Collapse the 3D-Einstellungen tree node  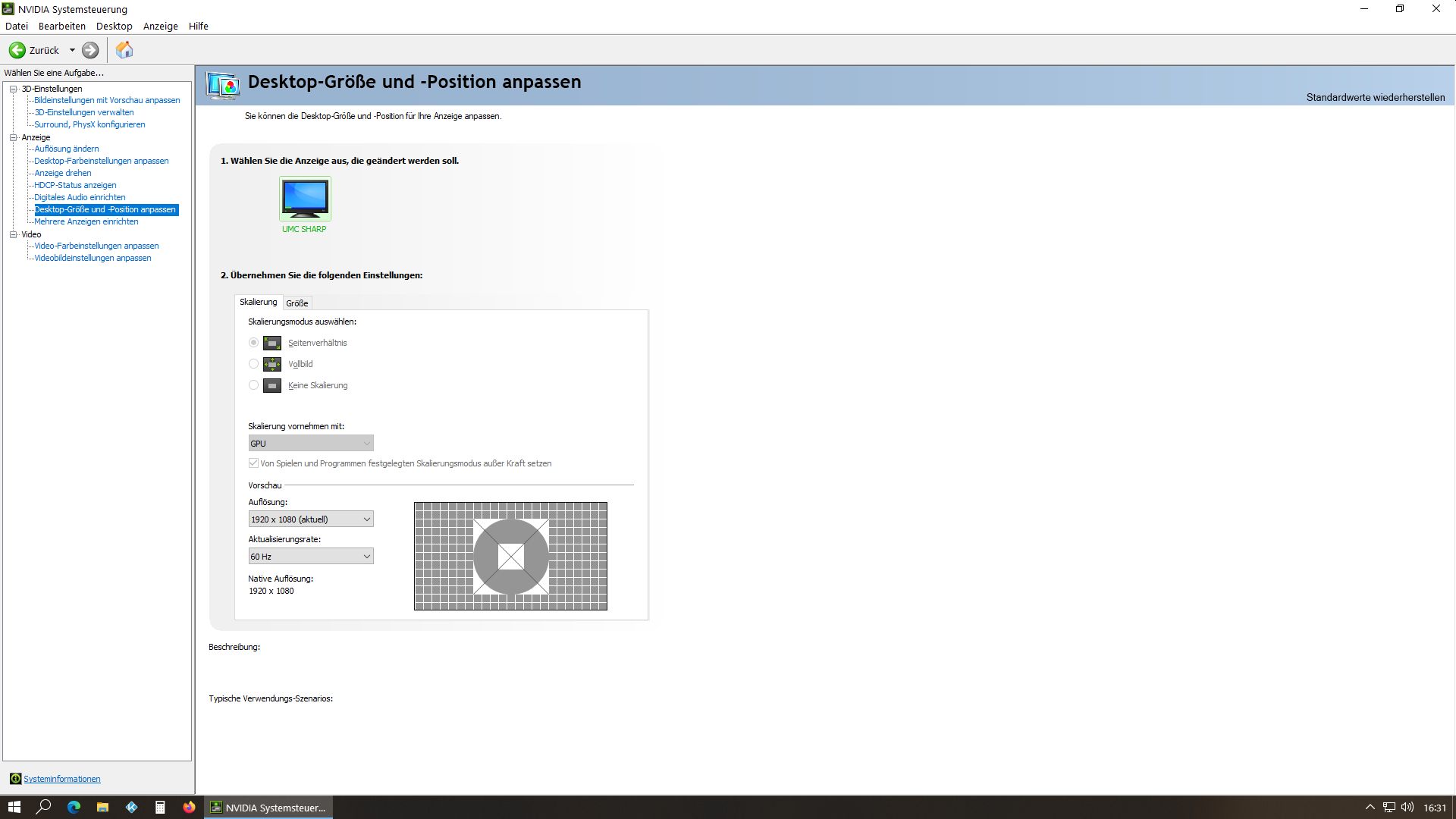pos(13,89)
